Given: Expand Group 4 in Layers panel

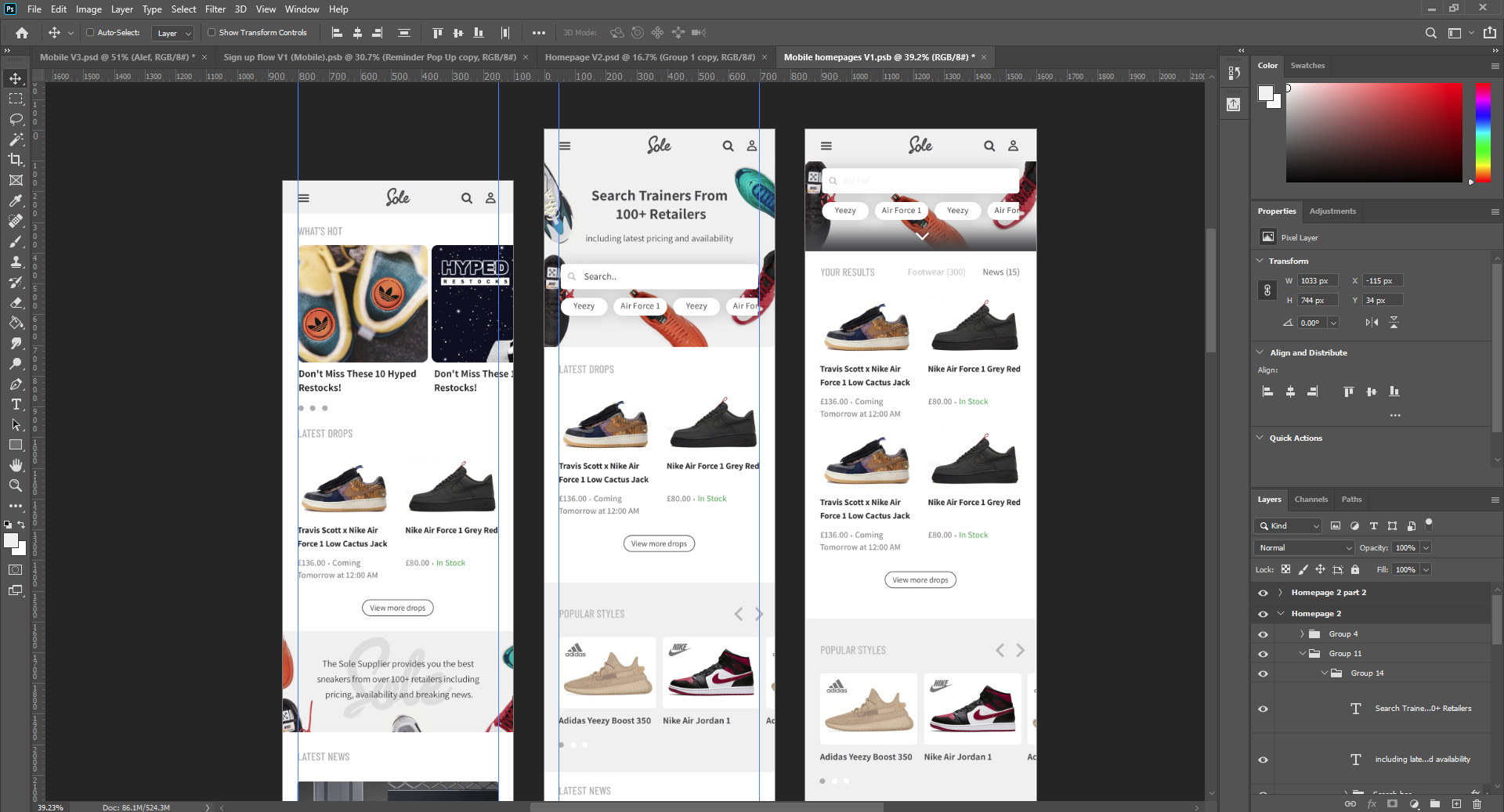Looking at the screenshot, I should (1302, 634).
